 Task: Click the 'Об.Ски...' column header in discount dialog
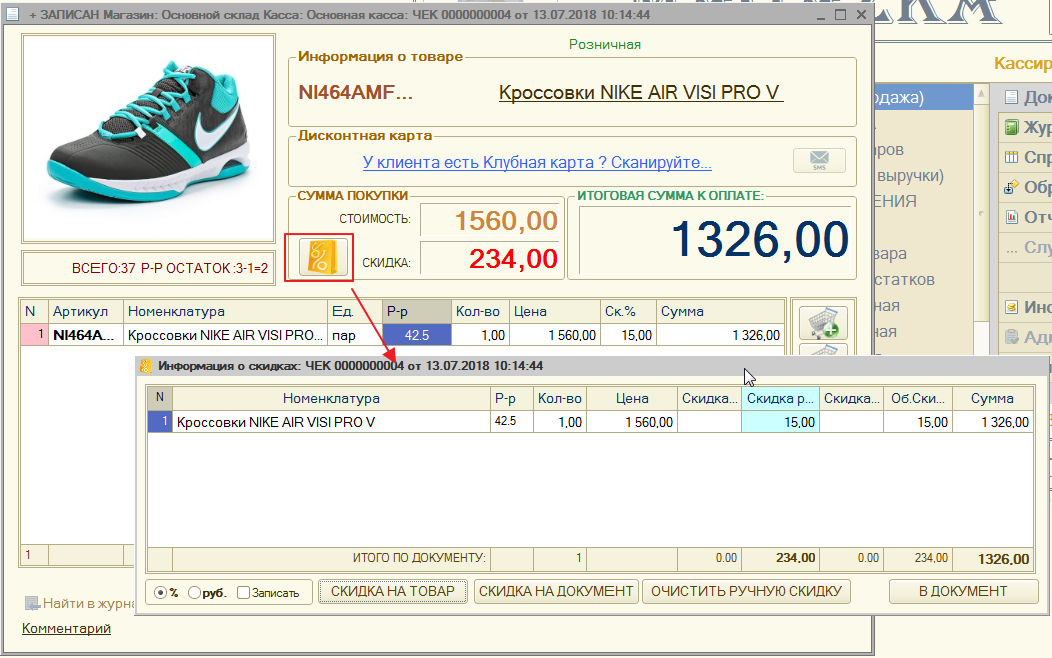[918, 398]
